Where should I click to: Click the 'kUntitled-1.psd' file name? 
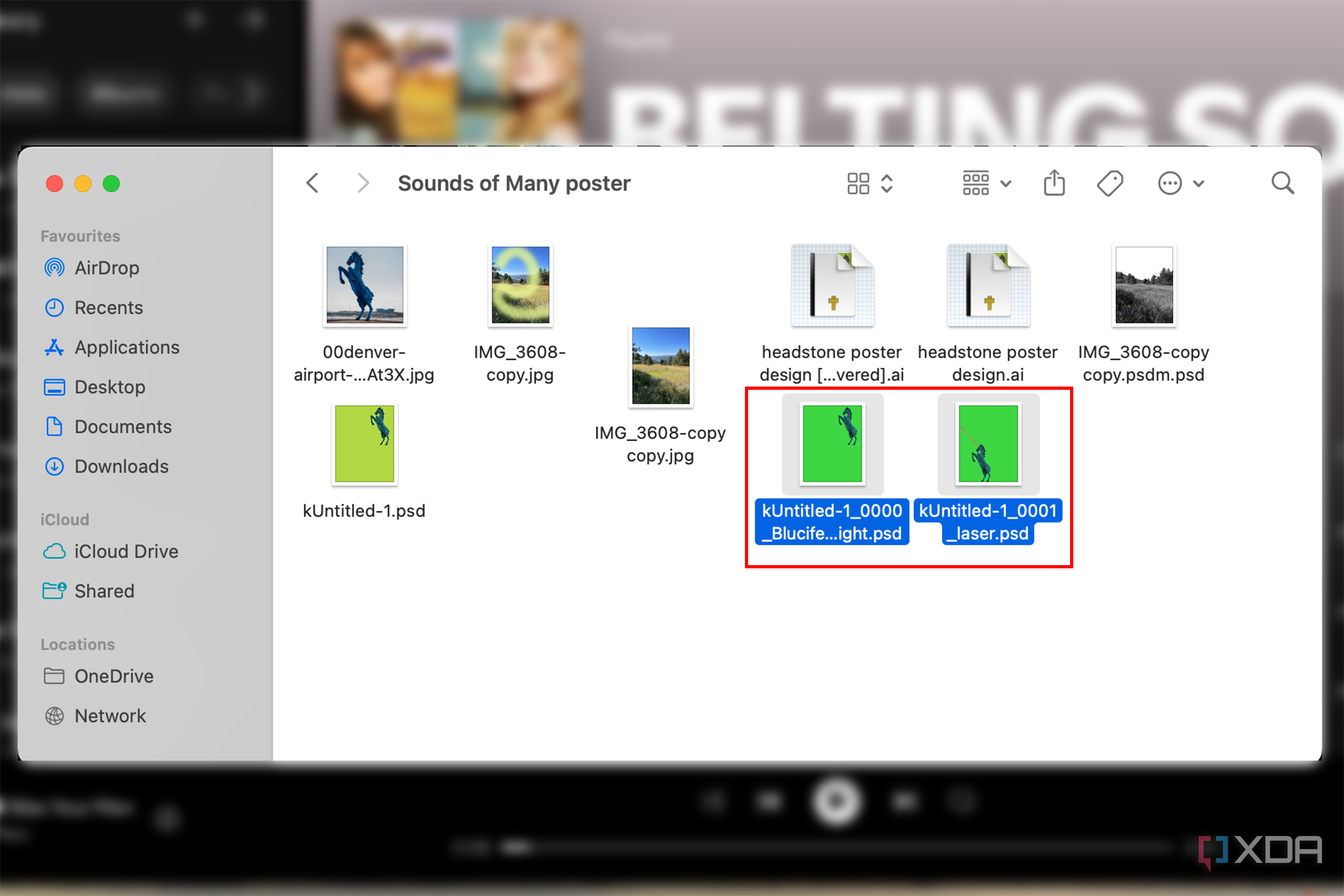[364, 510]
